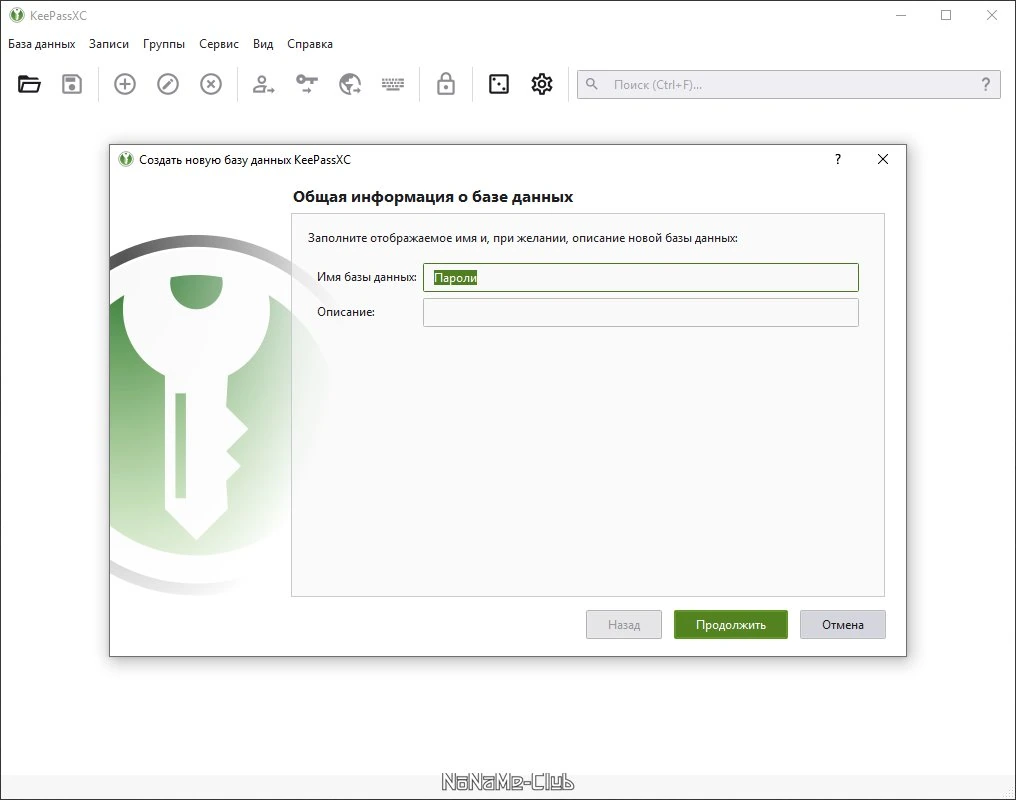
Task: Focus the Поиск (Ctrl+F) search box
Action: point(789,84)
